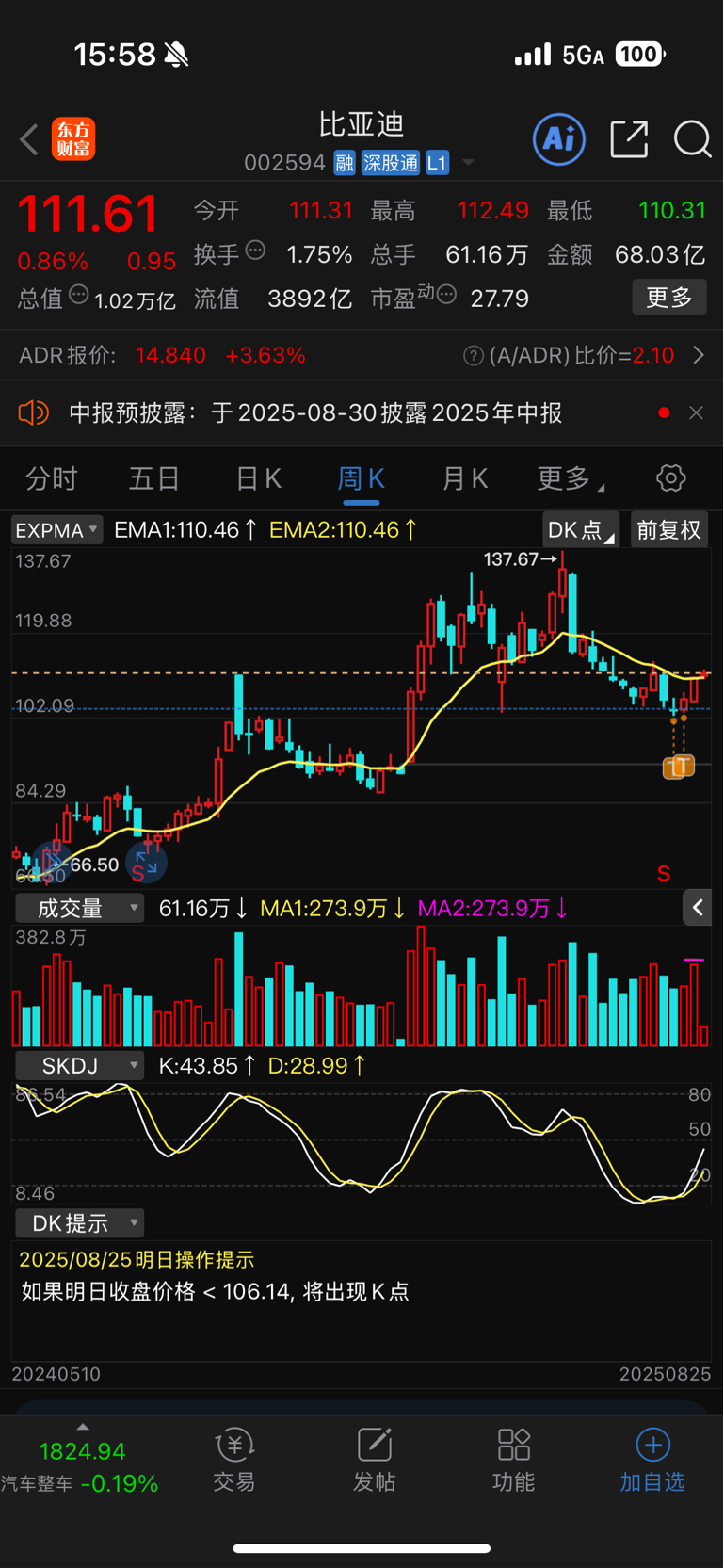
Task: Open the 更多 chart period dropdown
Action: click(x=571, y=478)
